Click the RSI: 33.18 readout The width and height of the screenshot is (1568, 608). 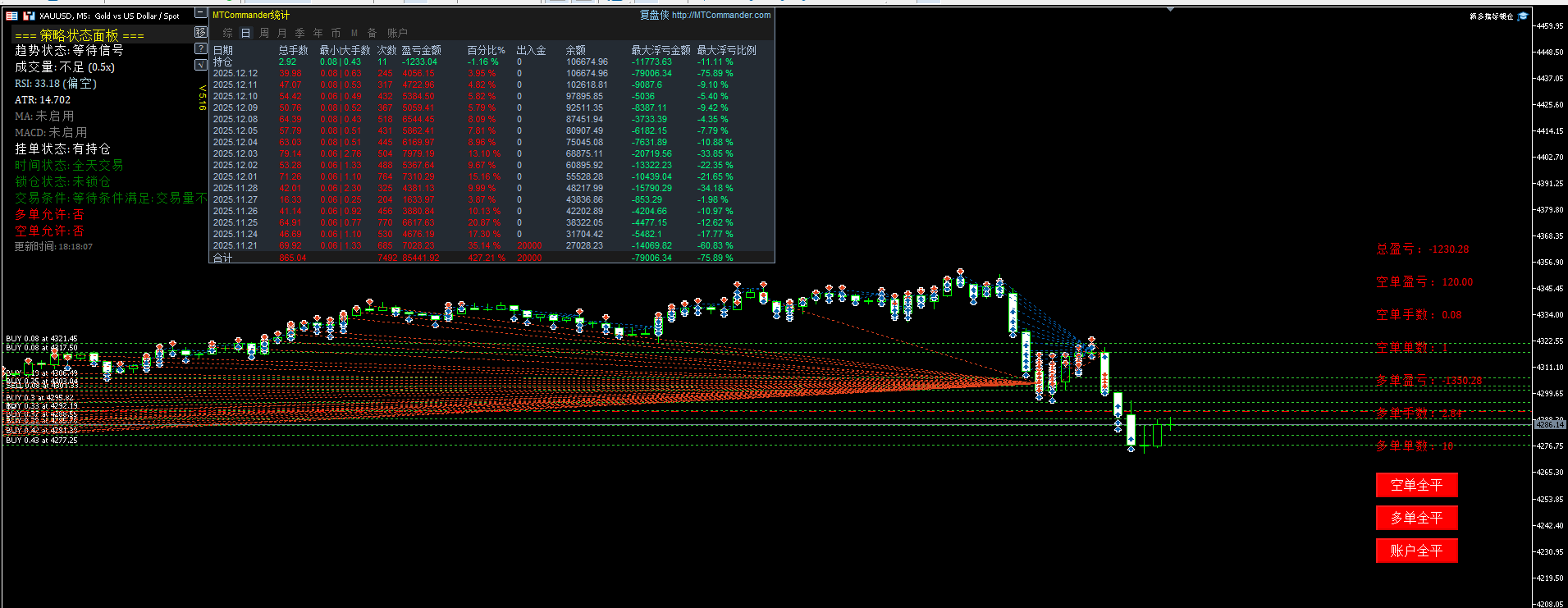56,83
